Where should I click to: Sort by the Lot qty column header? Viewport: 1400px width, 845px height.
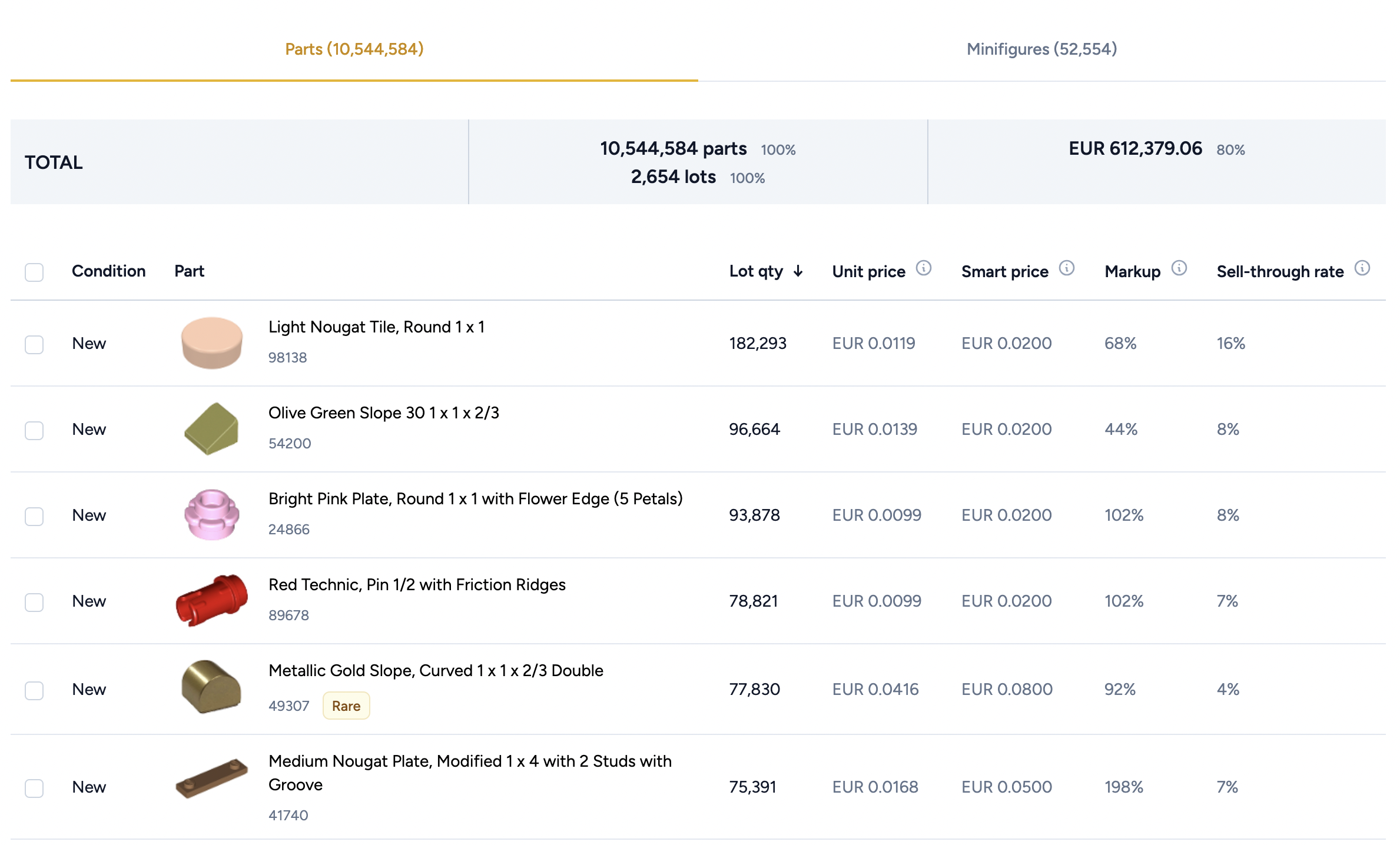point(756,271)
